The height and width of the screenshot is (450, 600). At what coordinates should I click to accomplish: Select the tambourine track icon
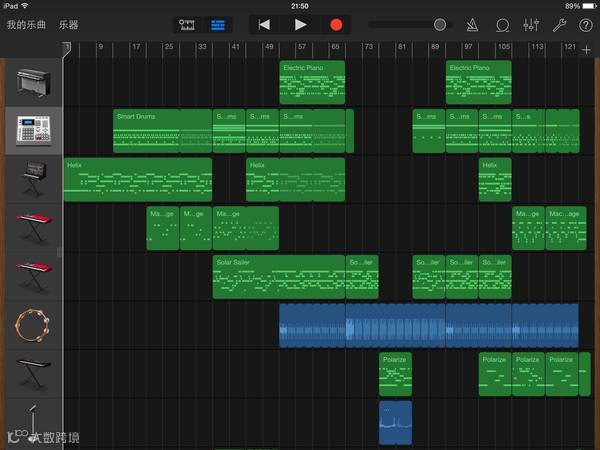coord(33,325)
